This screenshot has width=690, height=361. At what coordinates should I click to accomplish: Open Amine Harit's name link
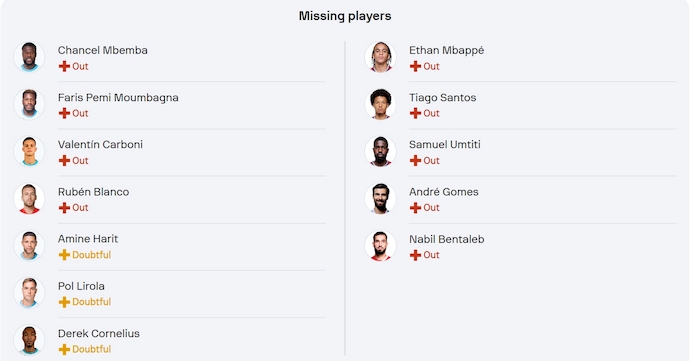point(88,239)
